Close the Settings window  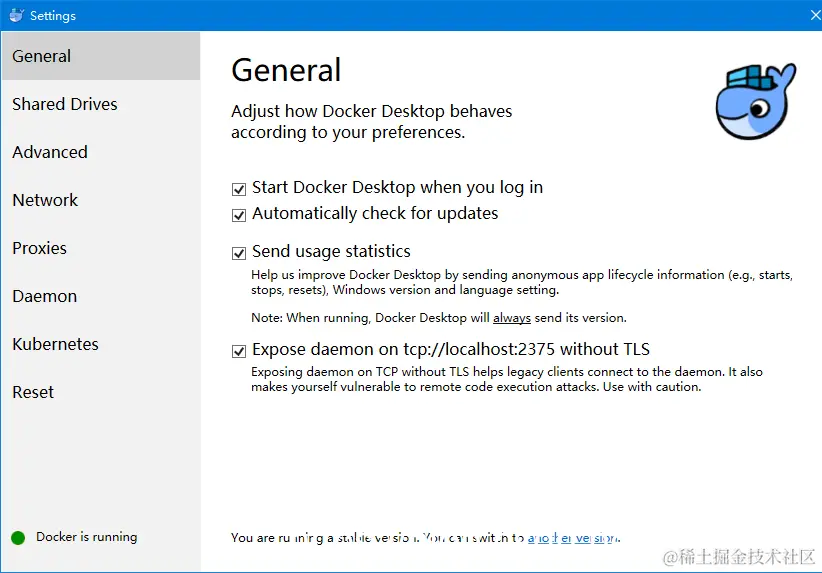point(815,15)
